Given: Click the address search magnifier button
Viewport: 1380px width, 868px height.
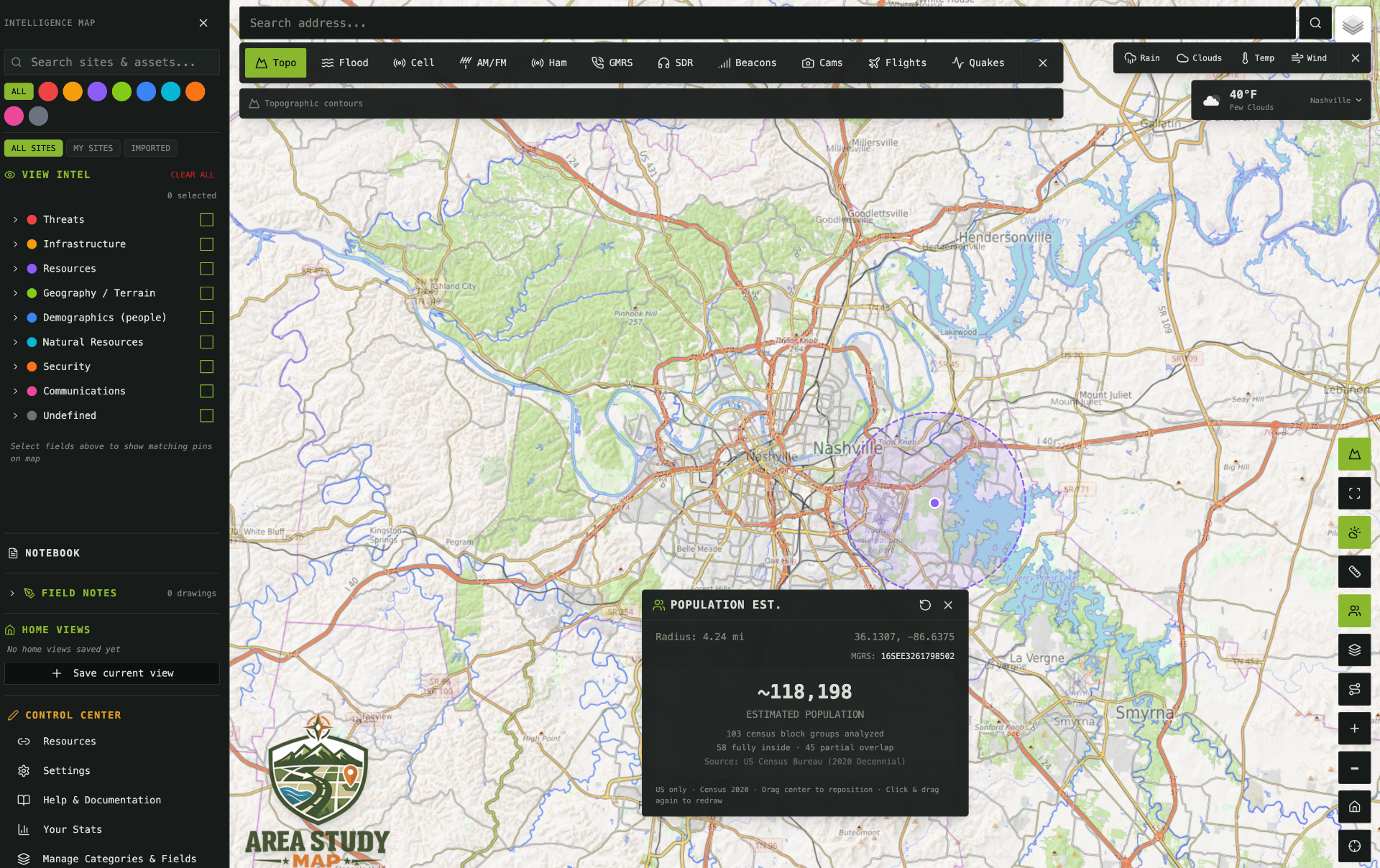Looking at the screenshot, I should tap(1315, 23).
